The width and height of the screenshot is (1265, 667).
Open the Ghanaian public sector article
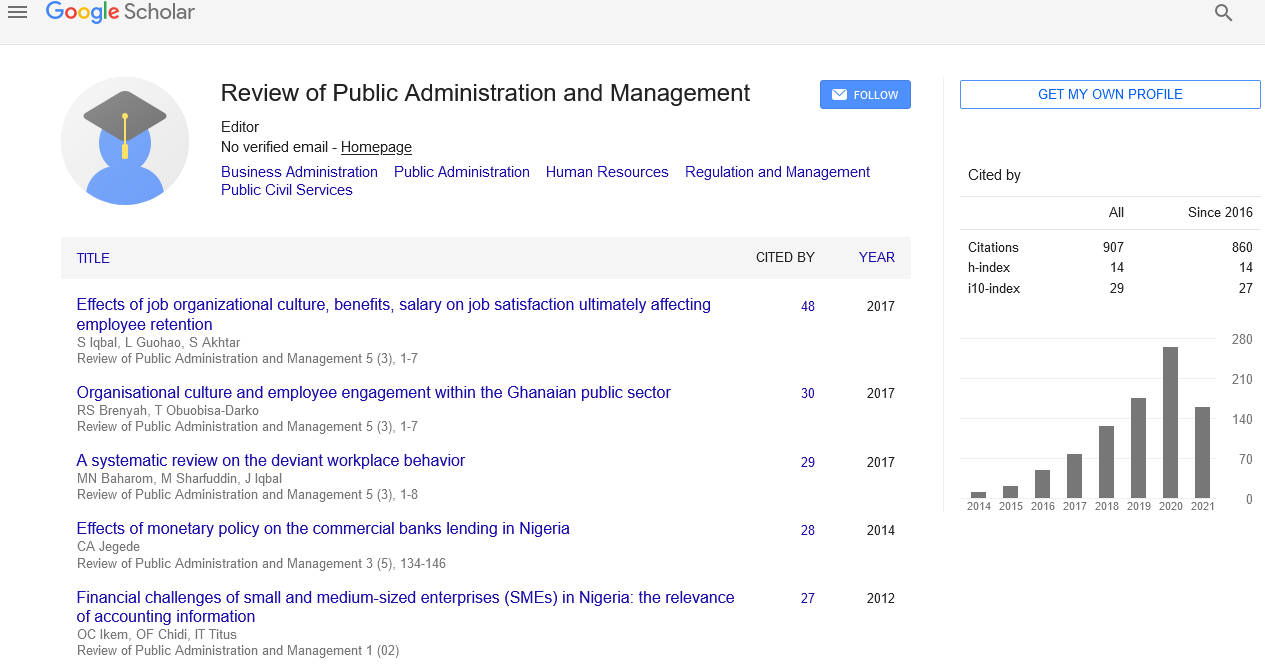click(373, 393)
